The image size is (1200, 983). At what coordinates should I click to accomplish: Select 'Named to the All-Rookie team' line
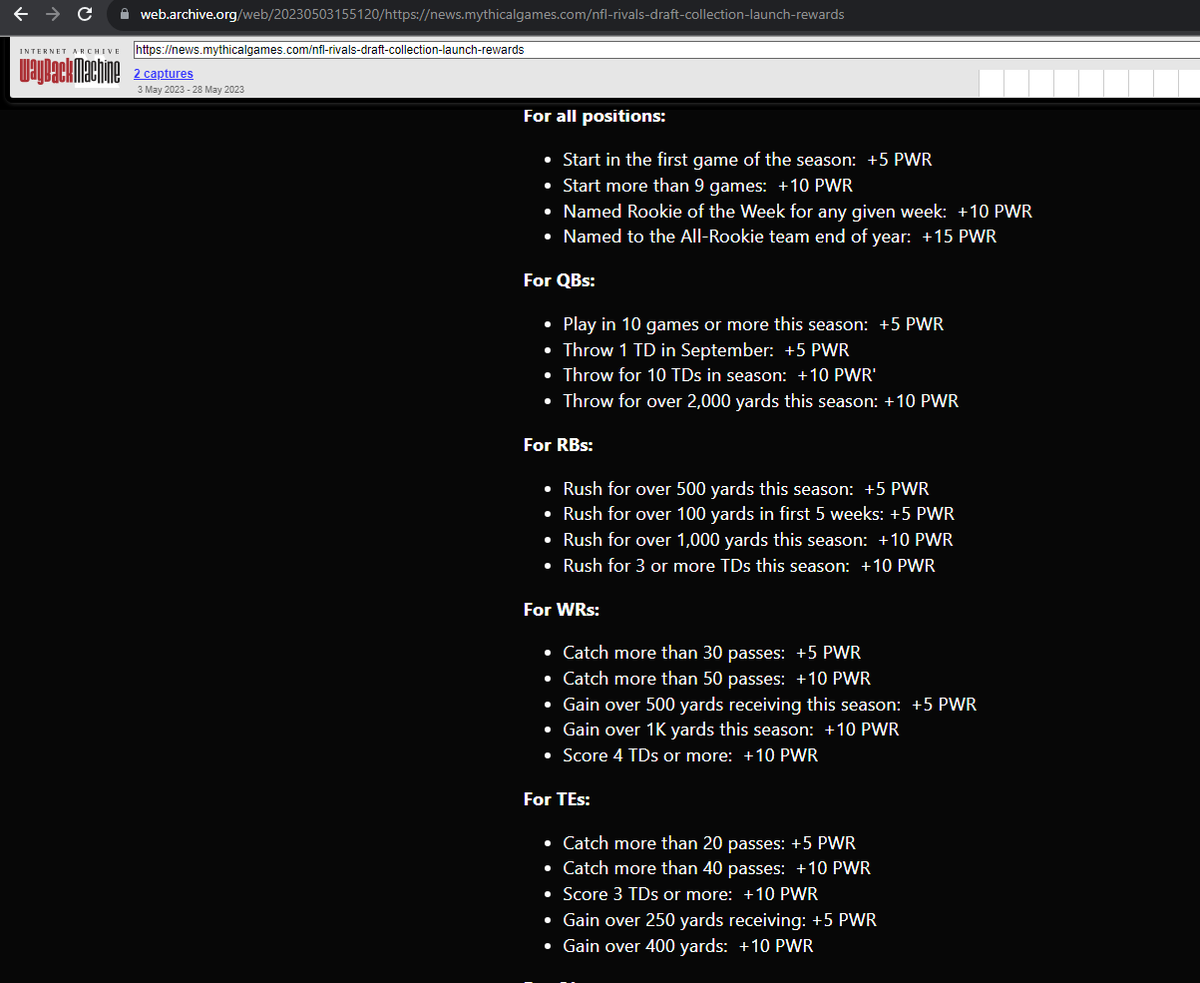coord(779,237)
